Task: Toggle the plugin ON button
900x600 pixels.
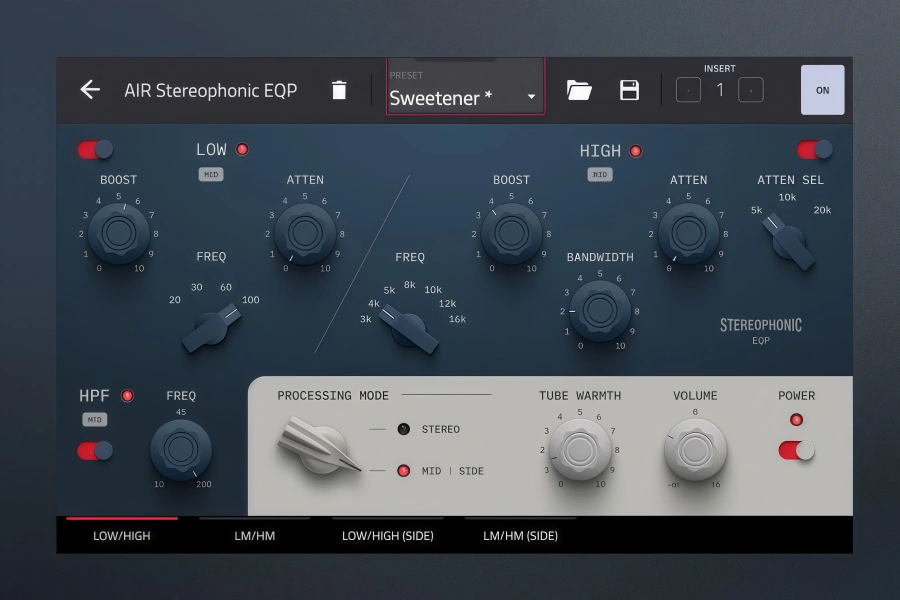Action: pyautogui.click(x=823, y=90)
